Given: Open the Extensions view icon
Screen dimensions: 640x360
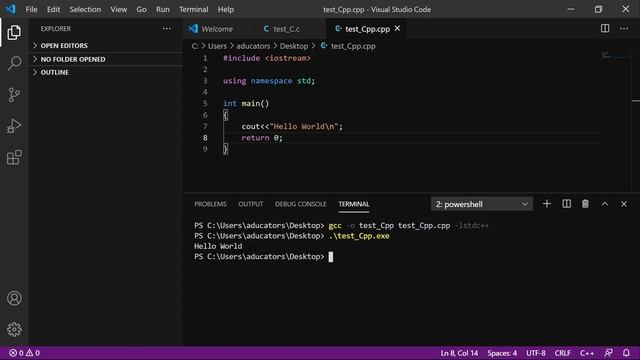Looking at the screenshot, I should [x=14, y=157].
